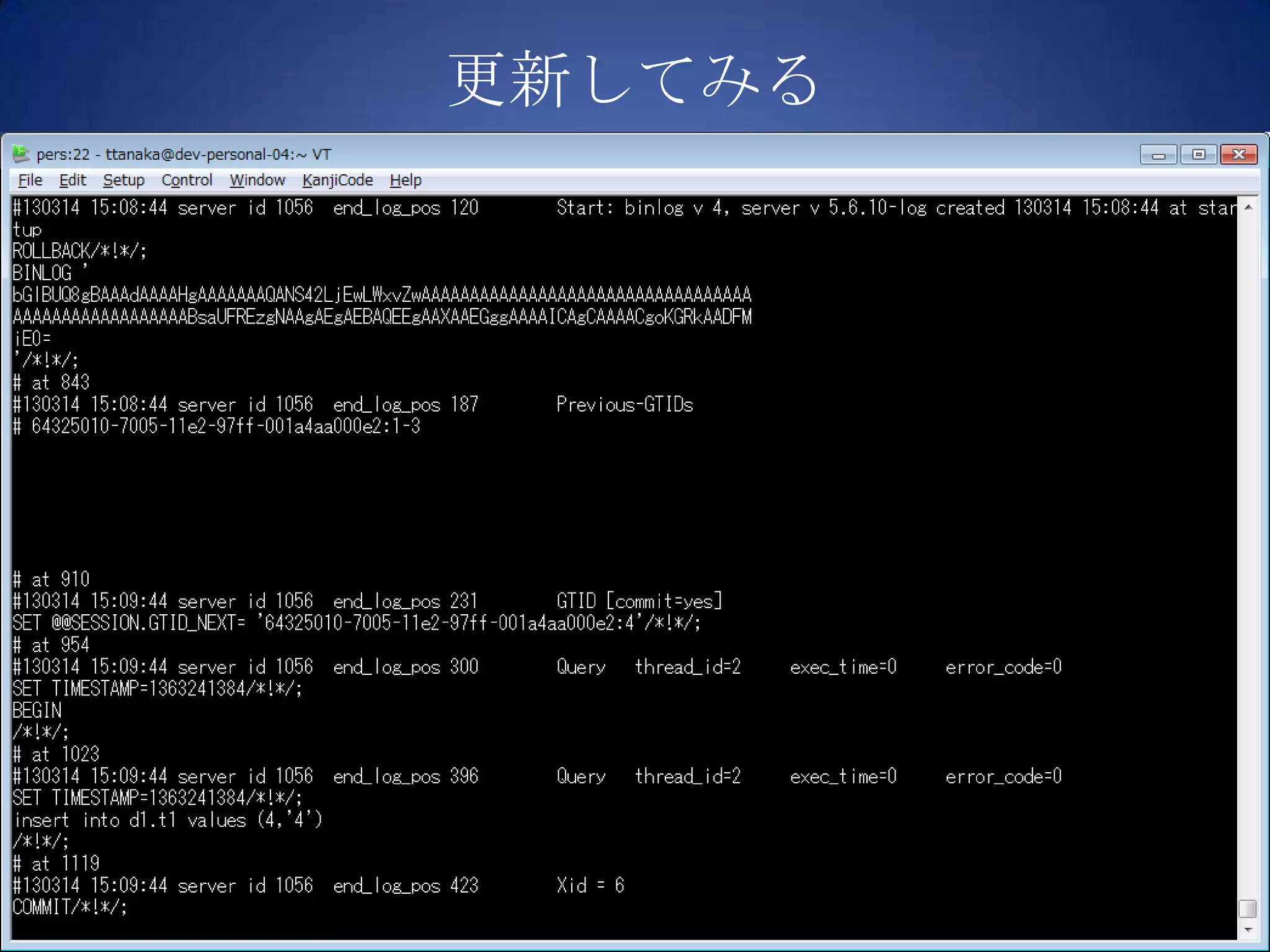Viewport: 1270px width, 952px height.
Task: Click the insert into d1.t1 statement
Action: coord(167,820)
